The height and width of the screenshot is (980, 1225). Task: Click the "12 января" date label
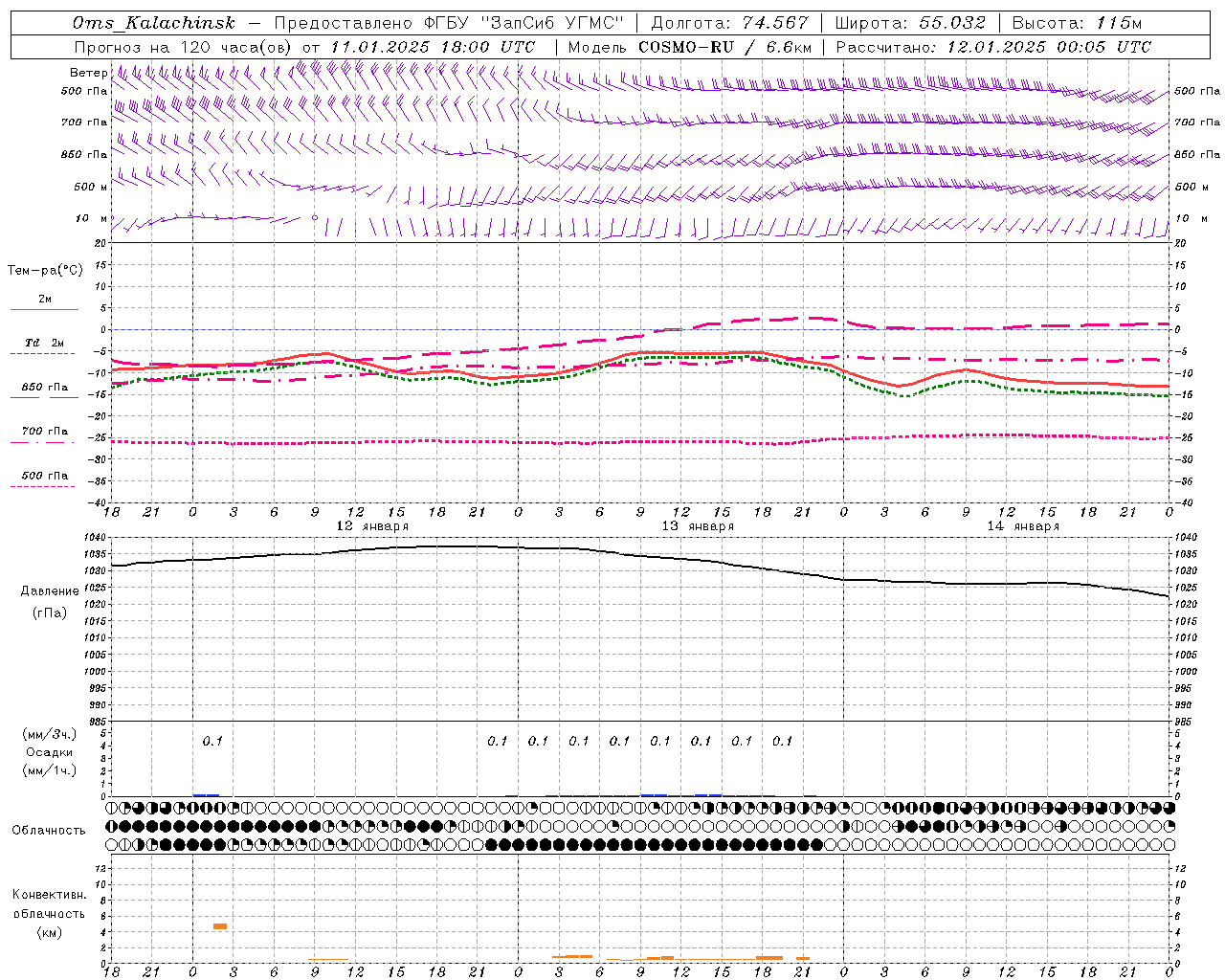(x=372, y=526)
